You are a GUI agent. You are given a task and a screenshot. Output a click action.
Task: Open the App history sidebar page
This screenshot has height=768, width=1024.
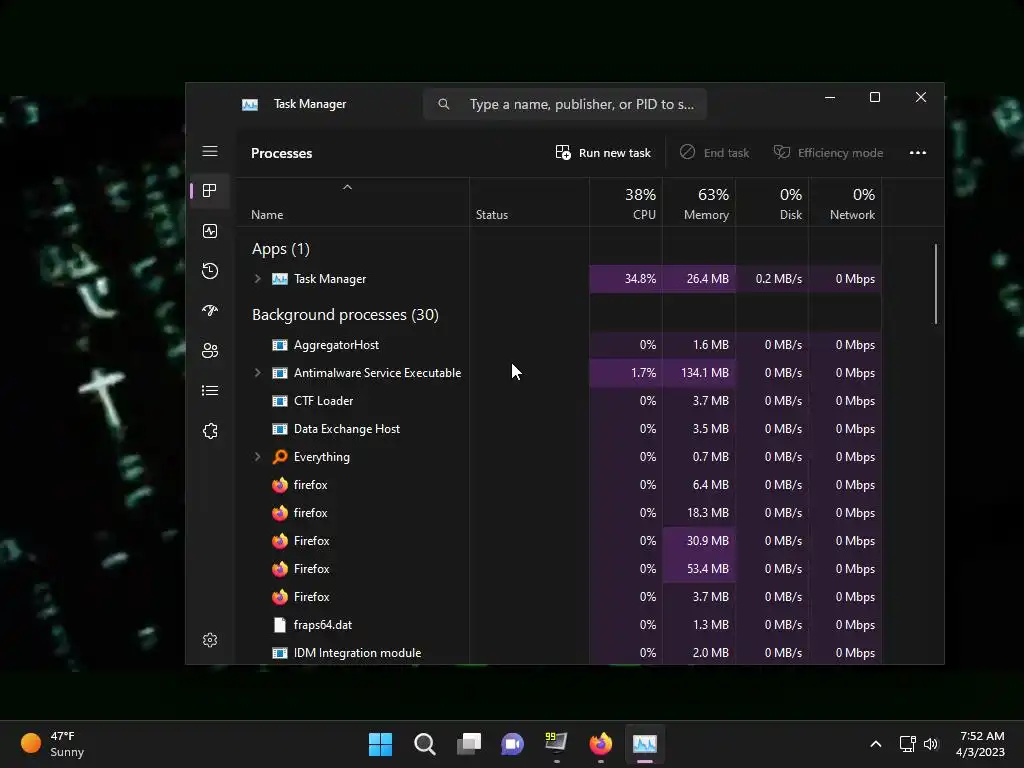click(x=210, y=271)
